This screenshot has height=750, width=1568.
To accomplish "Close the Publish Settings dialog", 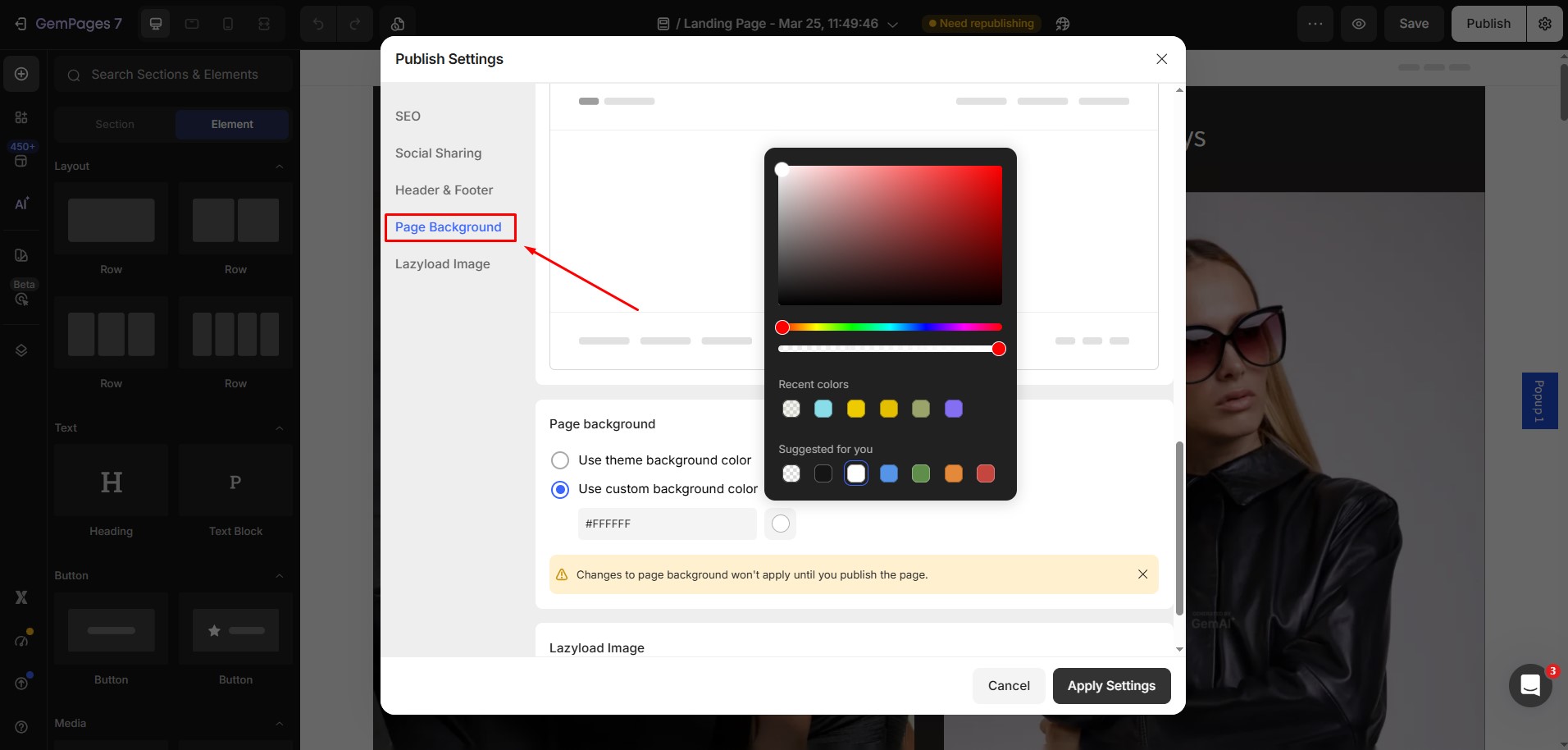I will click(1161, 59).
